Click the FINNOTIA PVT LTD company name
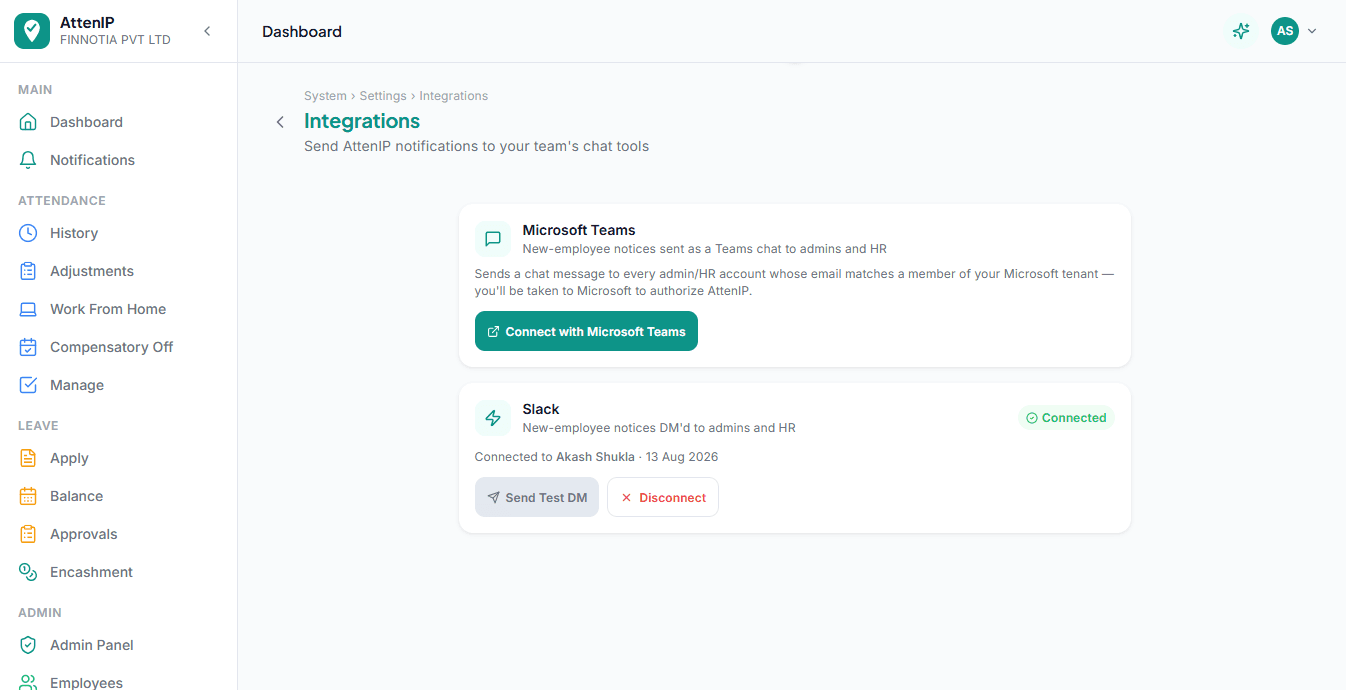Image resolution: width=1346 pixels, height=690 pixels. (x=115, y=40)
